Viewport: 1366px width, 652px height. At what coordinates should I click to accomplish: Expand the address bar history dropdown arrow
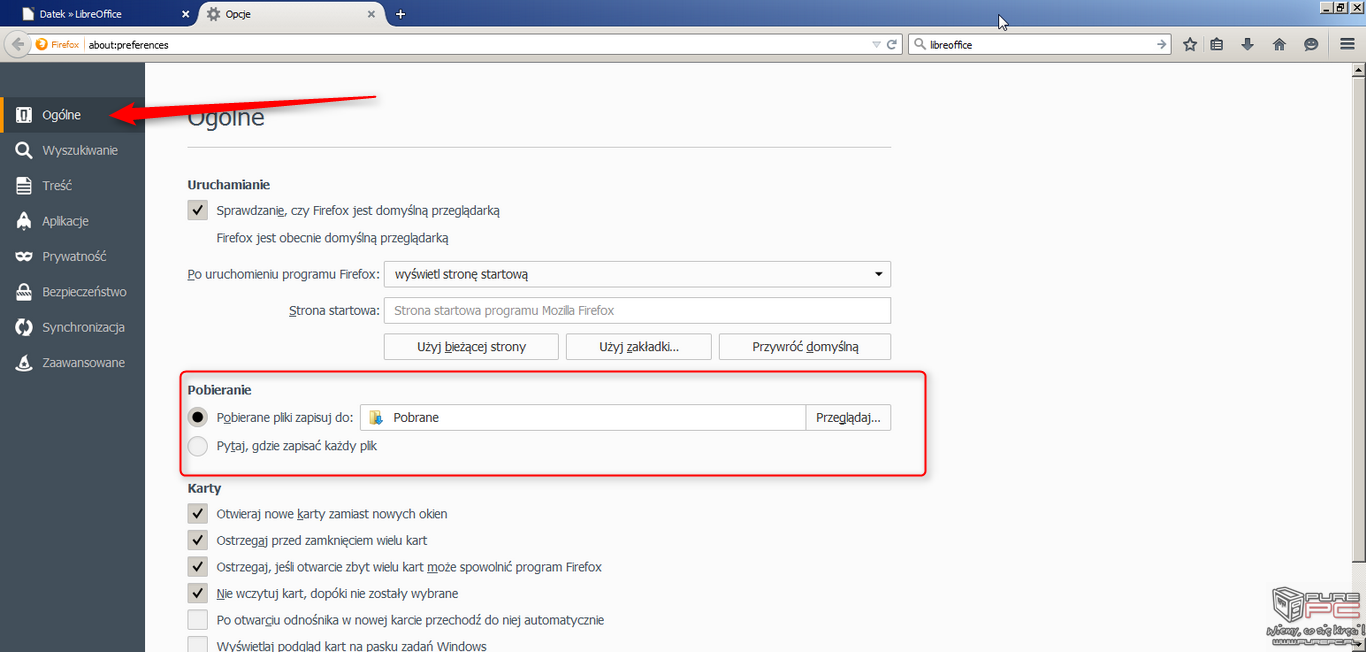click(x=876, y=45)
